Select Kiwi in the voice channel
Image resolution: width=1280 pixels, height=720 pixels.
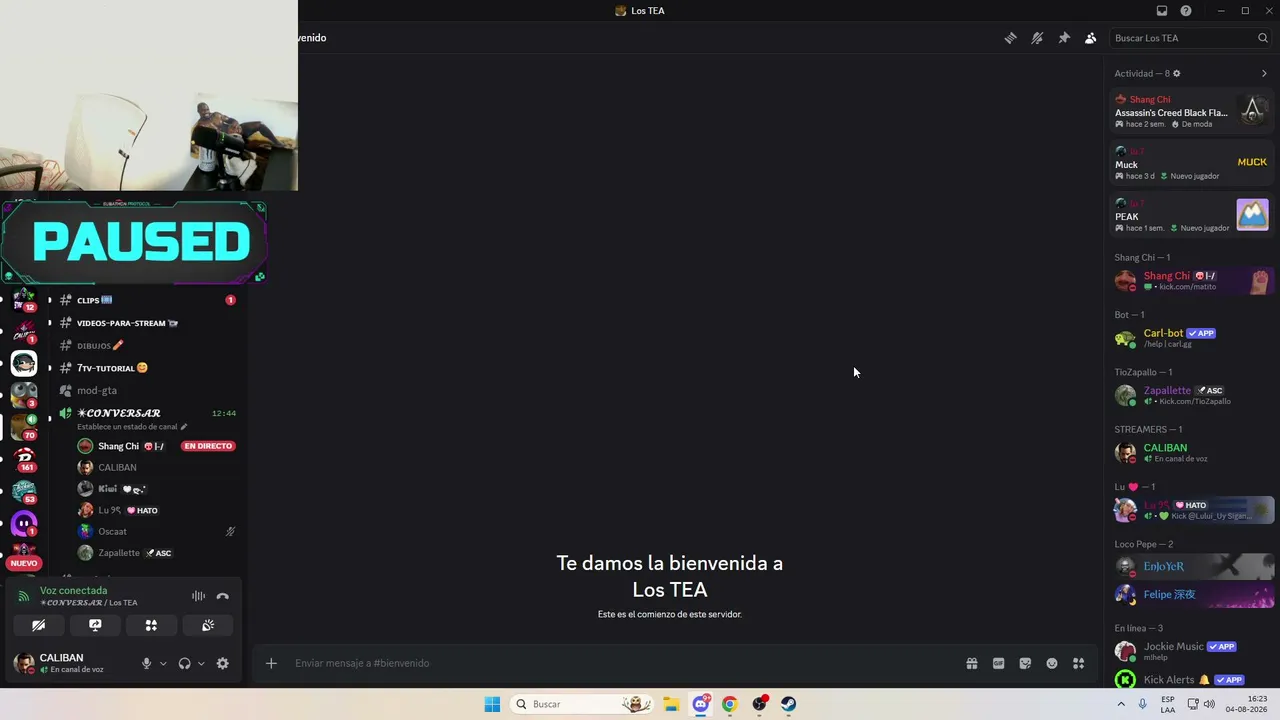point(155,489)
